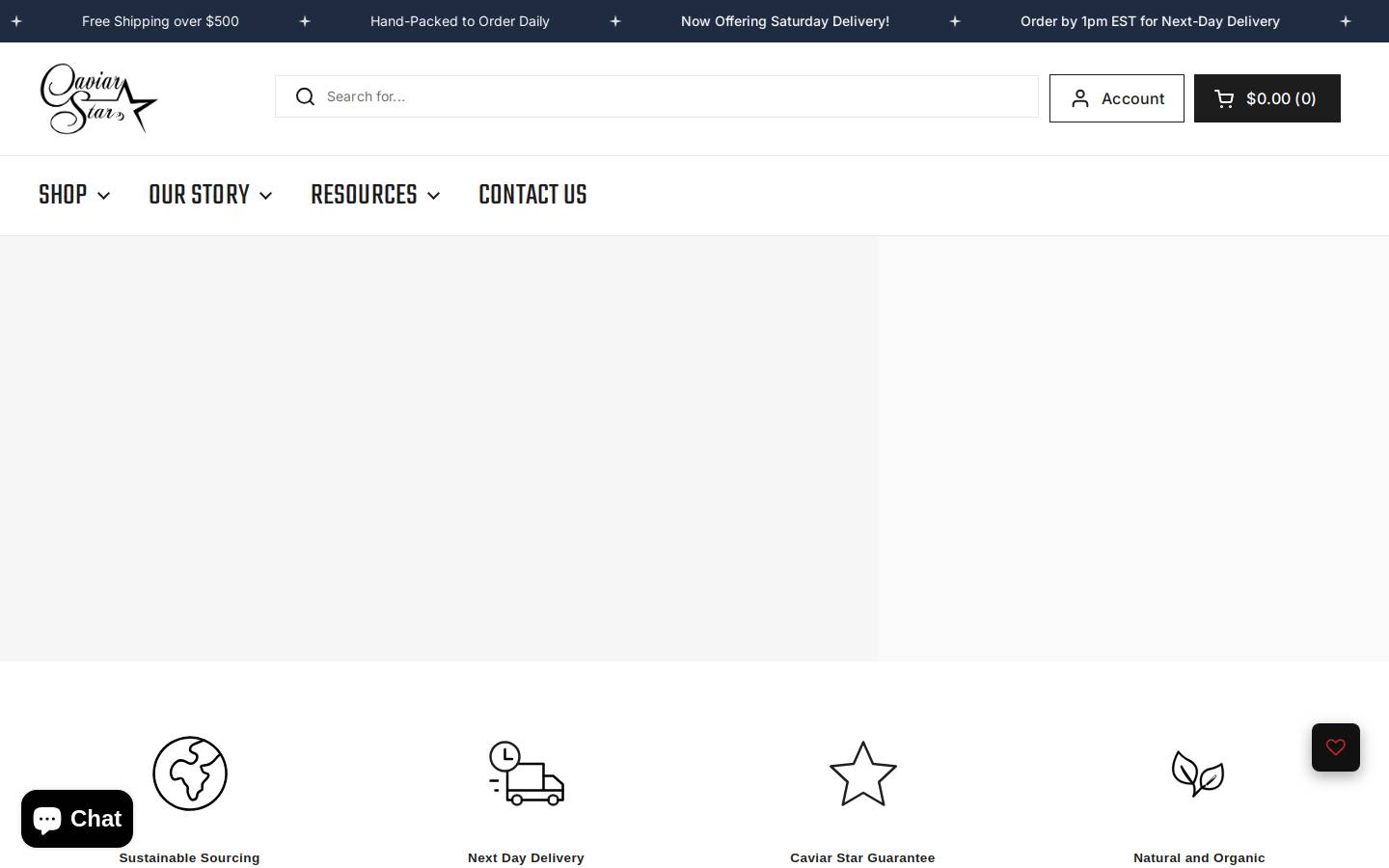Click "Hand-Packed to Order Daily" announcement

click(x=460, y=21)
